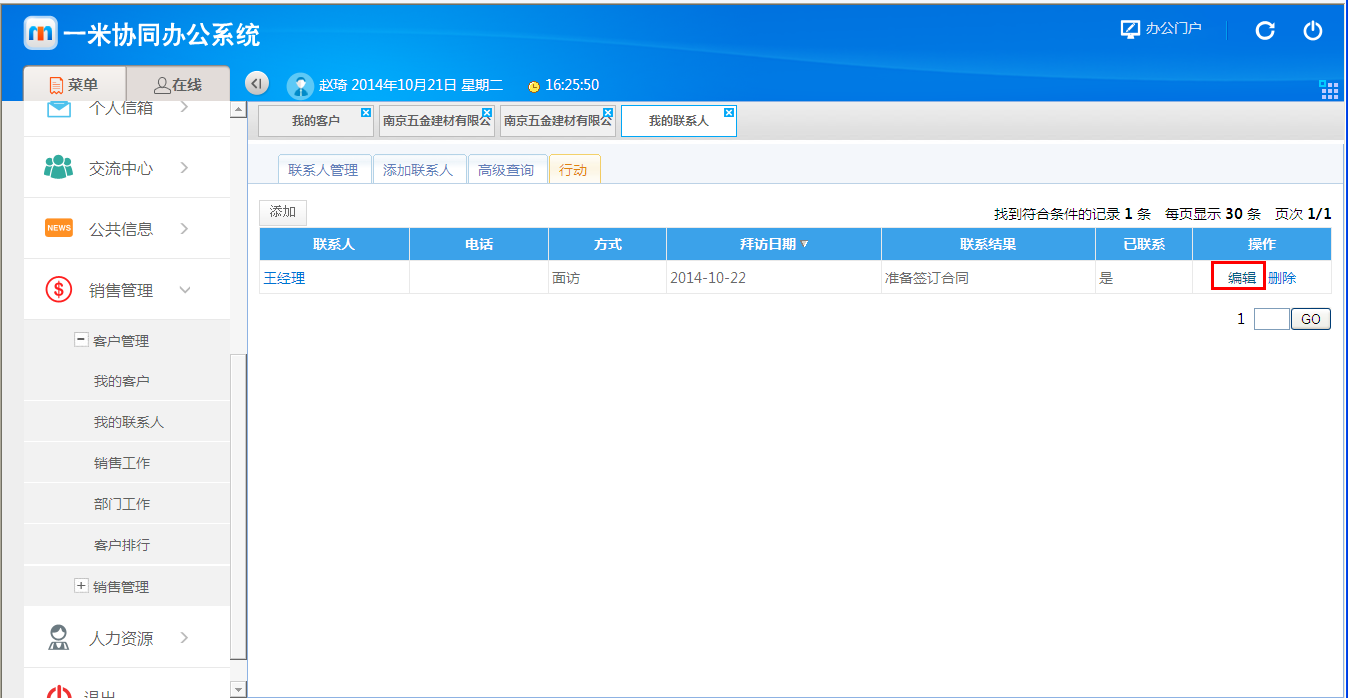
Task: Close the 我的客户 tab
Action: (366, 112)
